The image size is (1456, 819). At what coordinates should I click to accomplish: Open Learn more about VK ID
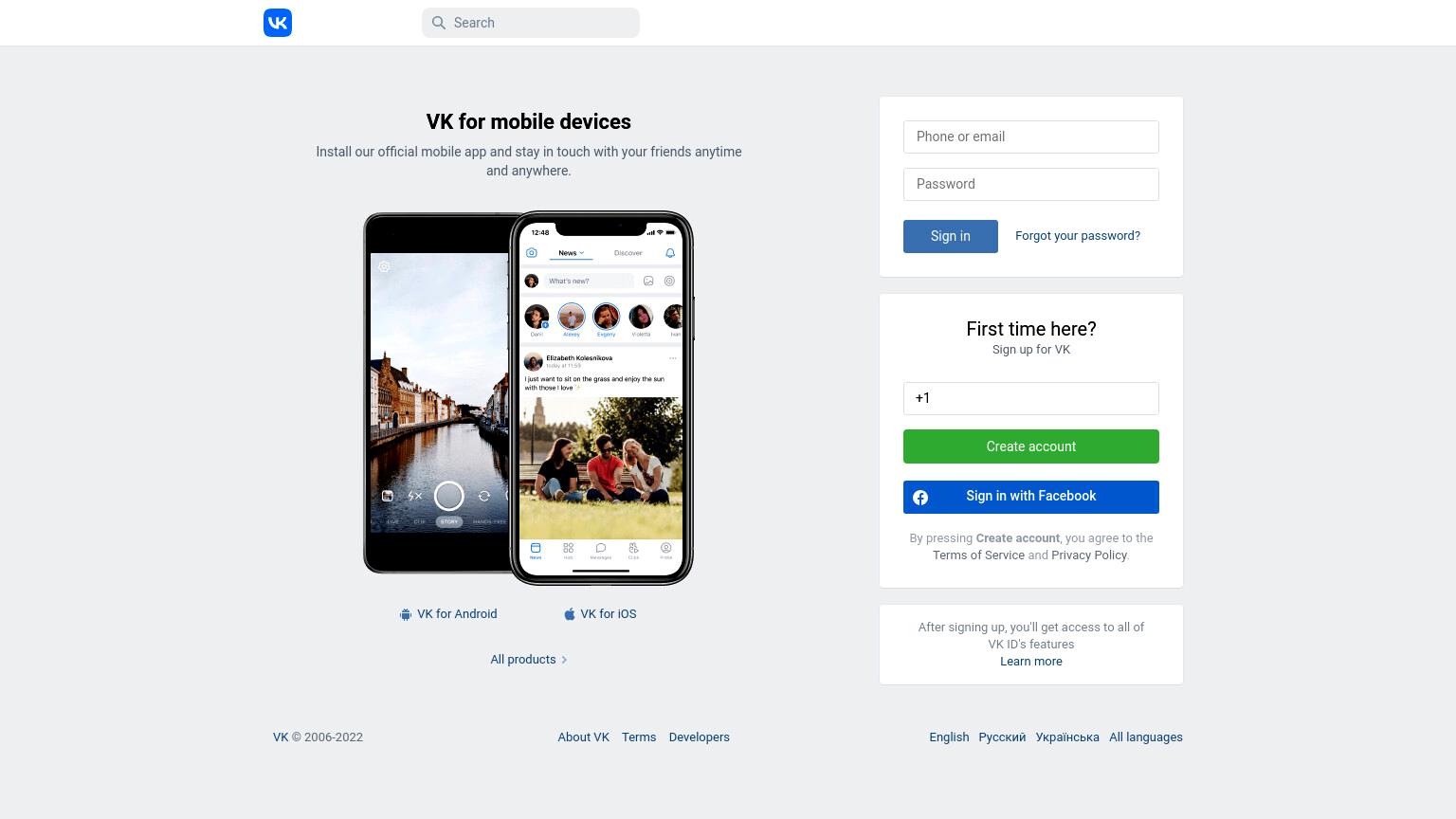coord(1031,662)
